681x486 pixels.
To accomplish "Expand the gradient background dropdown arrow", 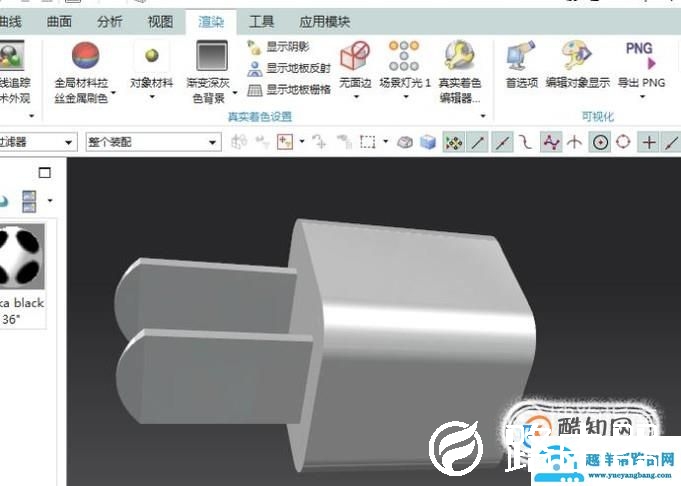I will click(x=235, y=93).
